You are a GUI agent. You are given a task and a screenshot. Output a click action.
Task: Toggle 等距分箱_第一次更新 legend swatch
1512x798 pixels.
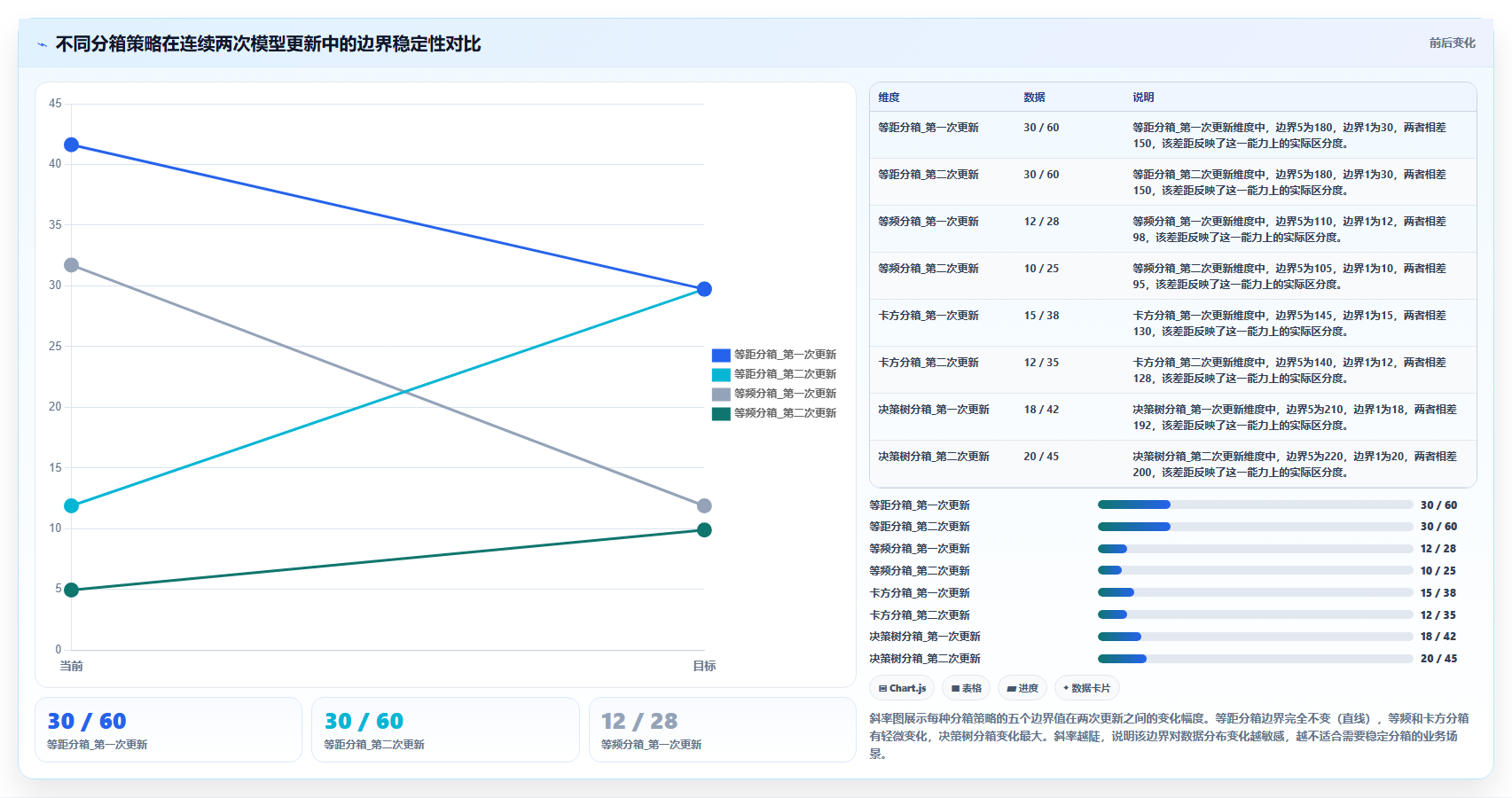click(x=721, y=355)
